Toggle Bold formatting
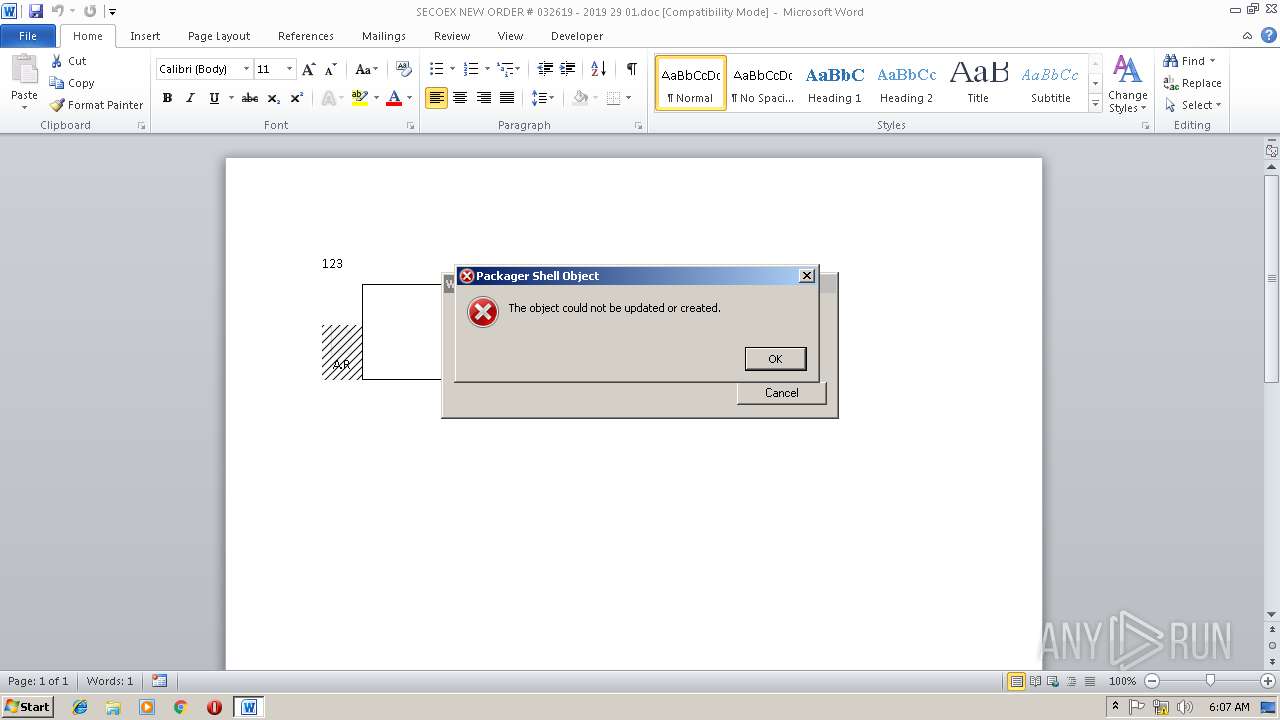1280x720 pixels. click(167, 98)
